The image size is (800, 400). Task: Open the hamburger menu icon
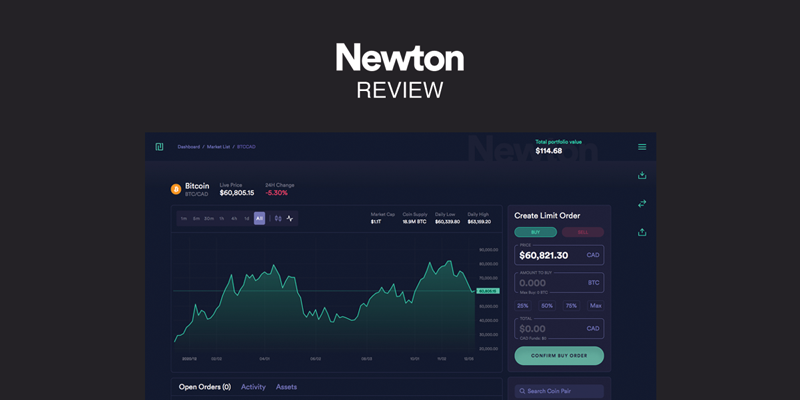point(642,147)
